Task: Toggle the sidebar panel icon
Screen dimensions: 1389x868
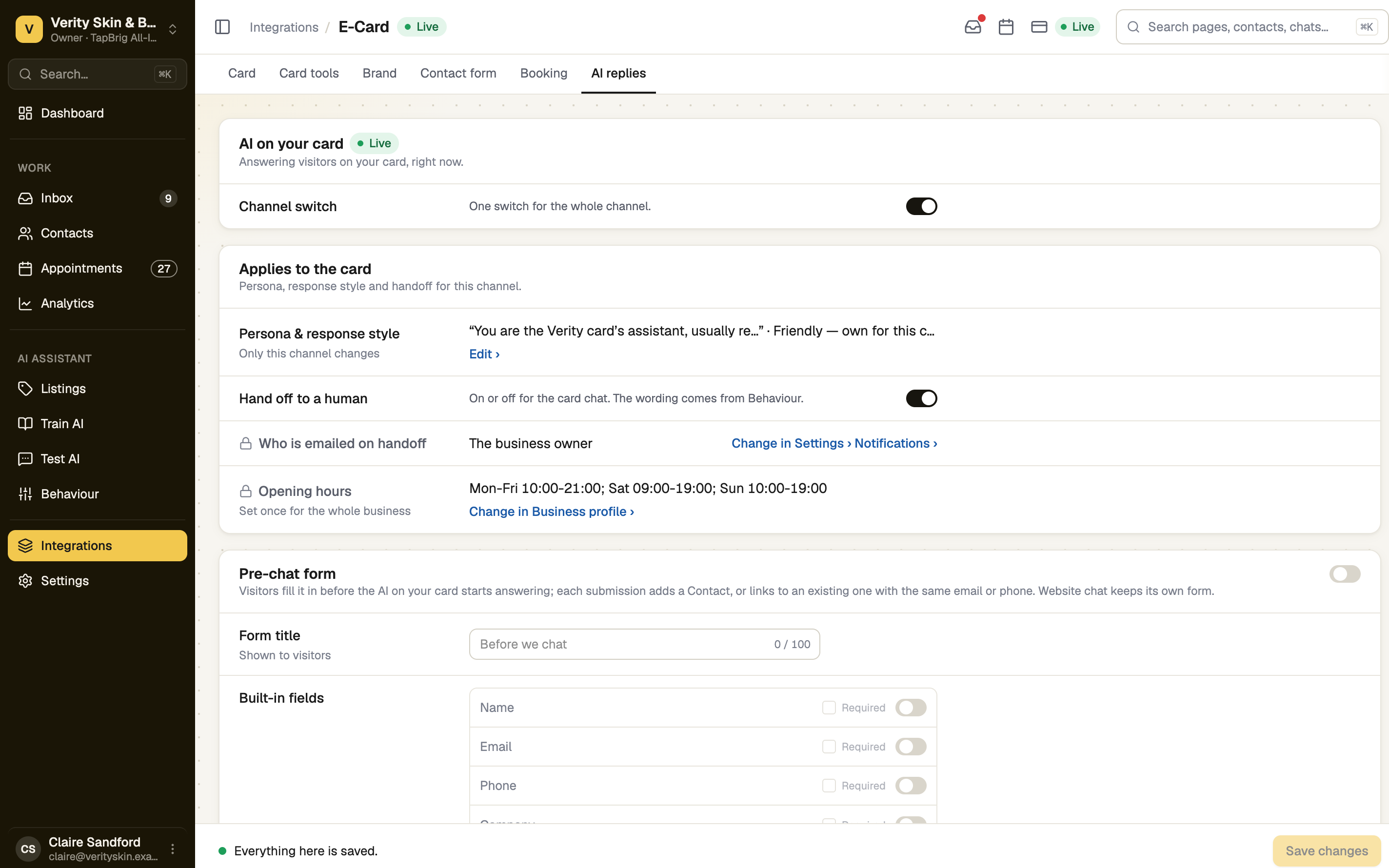Action: [x=222, y=27]
